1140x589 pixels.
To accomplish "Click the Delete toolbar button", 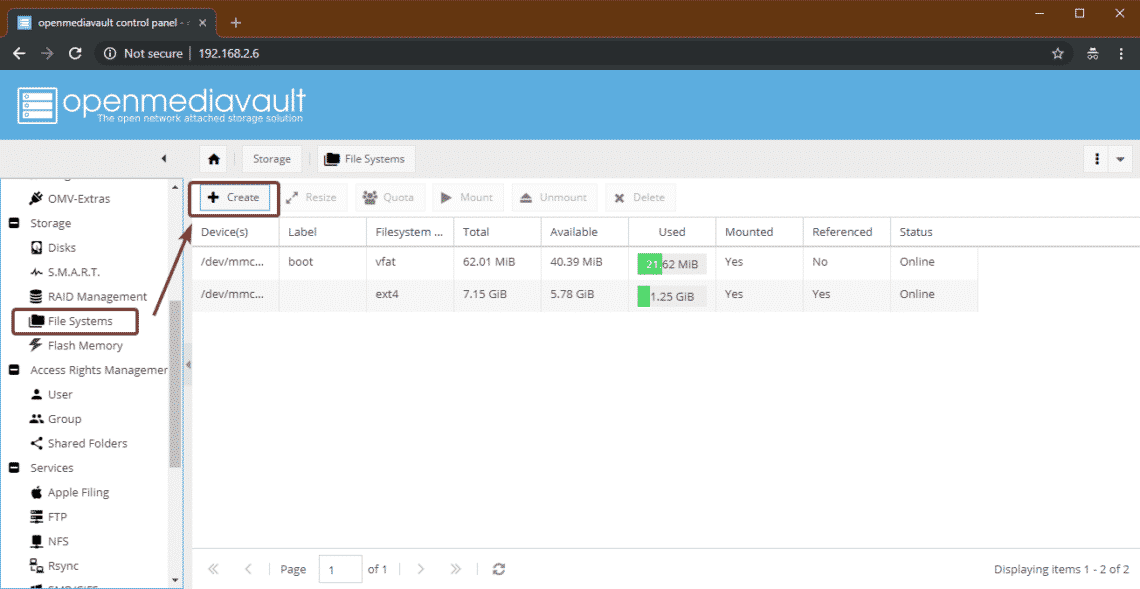I will (640, 197).
